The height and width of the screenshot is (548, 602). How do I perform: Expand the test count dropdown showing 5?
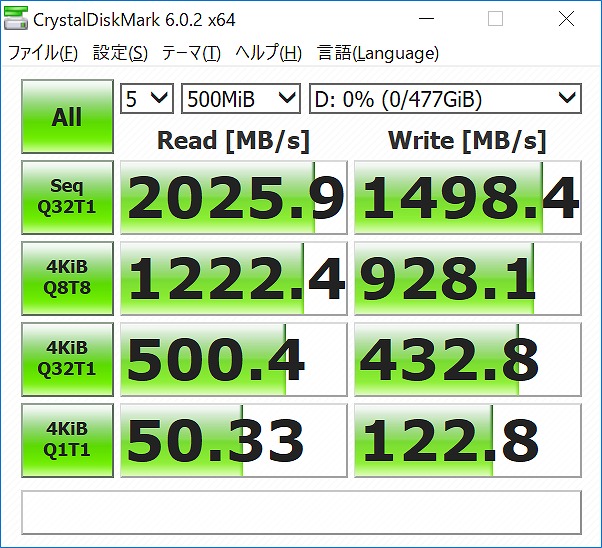(x=147, y=99)
